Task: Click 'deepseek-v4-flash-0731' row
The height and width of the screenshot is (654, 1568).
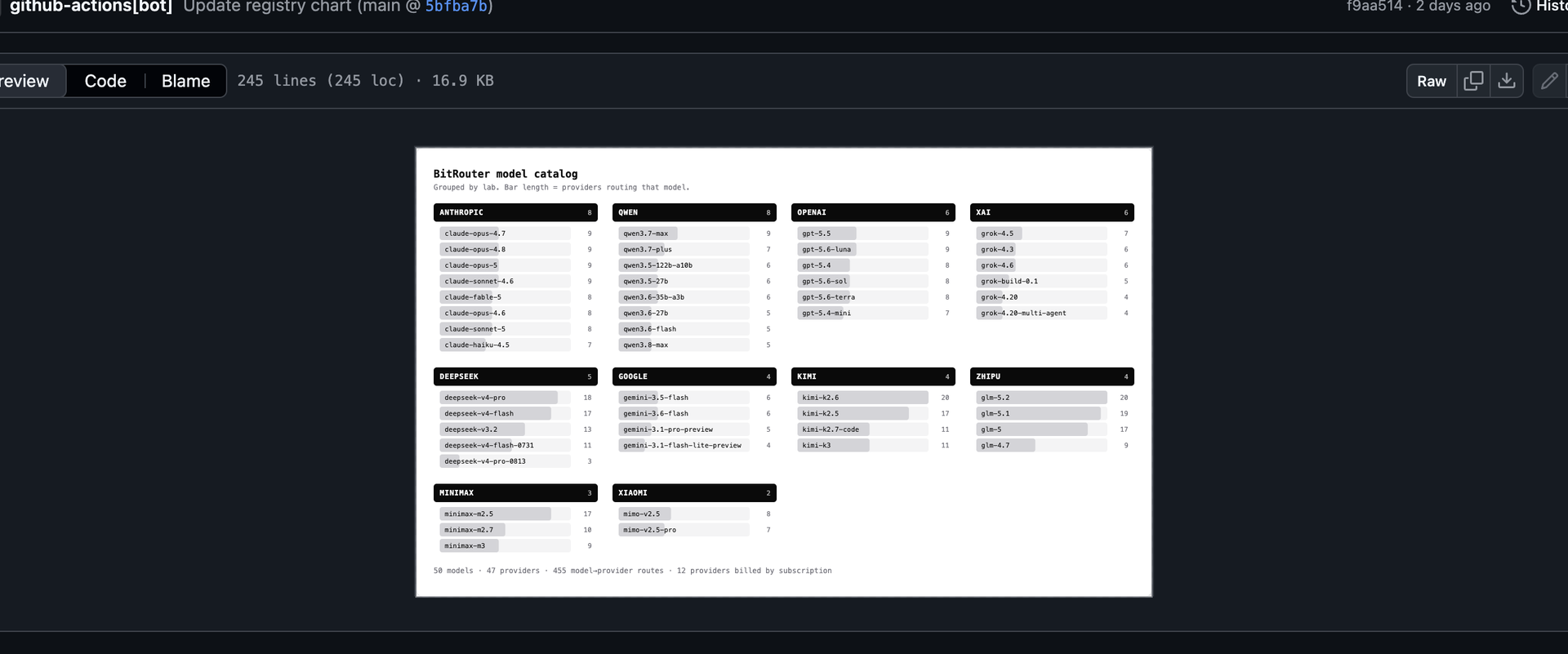Action: click(515, 445)
